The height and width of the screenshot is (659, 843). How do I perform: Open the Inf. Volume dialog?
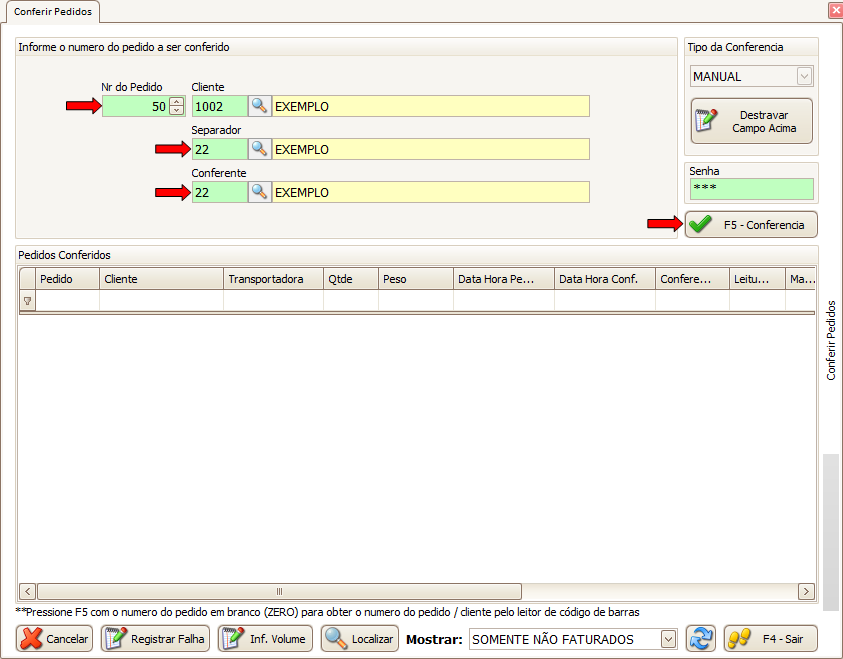[x=265, y=639]
